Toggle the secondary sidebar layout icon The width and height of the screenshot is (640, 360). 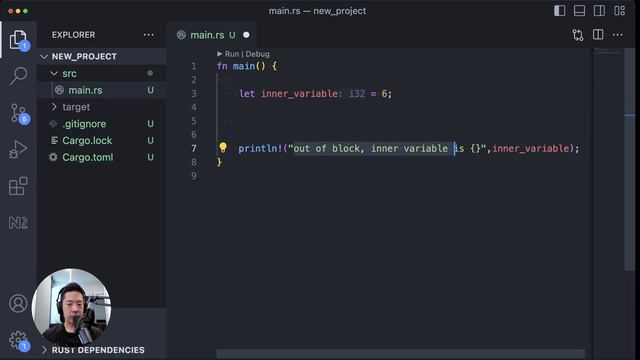(599, 11)
